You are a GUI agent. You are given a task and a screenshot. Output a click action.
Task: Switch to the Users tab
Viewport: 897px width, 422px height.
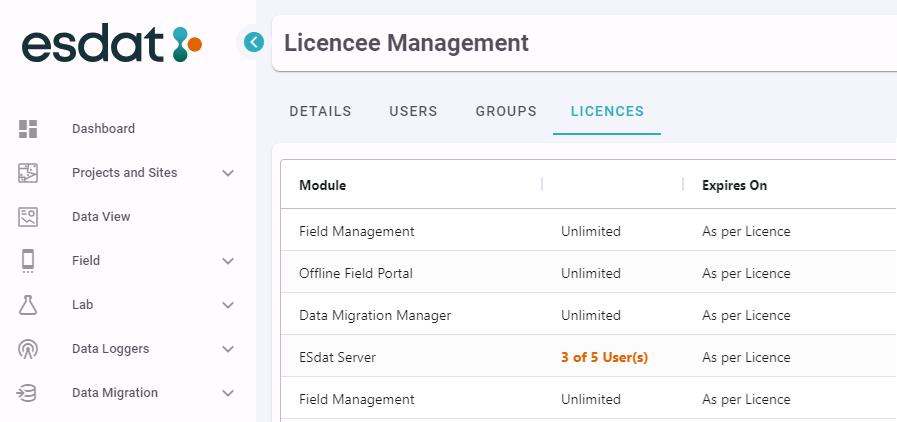(413, 111)
